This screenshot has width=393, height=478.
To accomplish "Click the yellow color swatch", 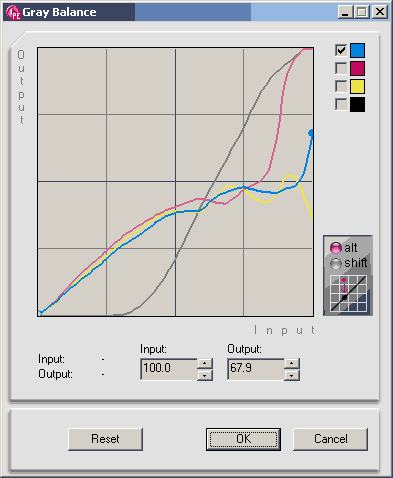I will click(357, 86).
